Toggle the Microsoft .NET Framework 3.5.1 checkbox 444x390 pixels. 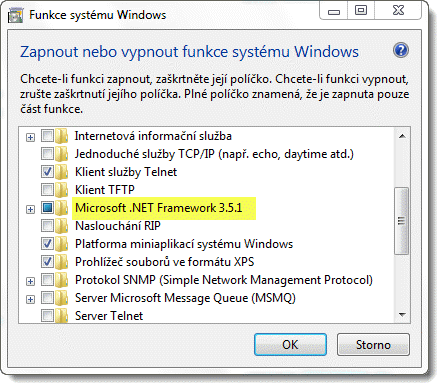[x=47, y=208]
